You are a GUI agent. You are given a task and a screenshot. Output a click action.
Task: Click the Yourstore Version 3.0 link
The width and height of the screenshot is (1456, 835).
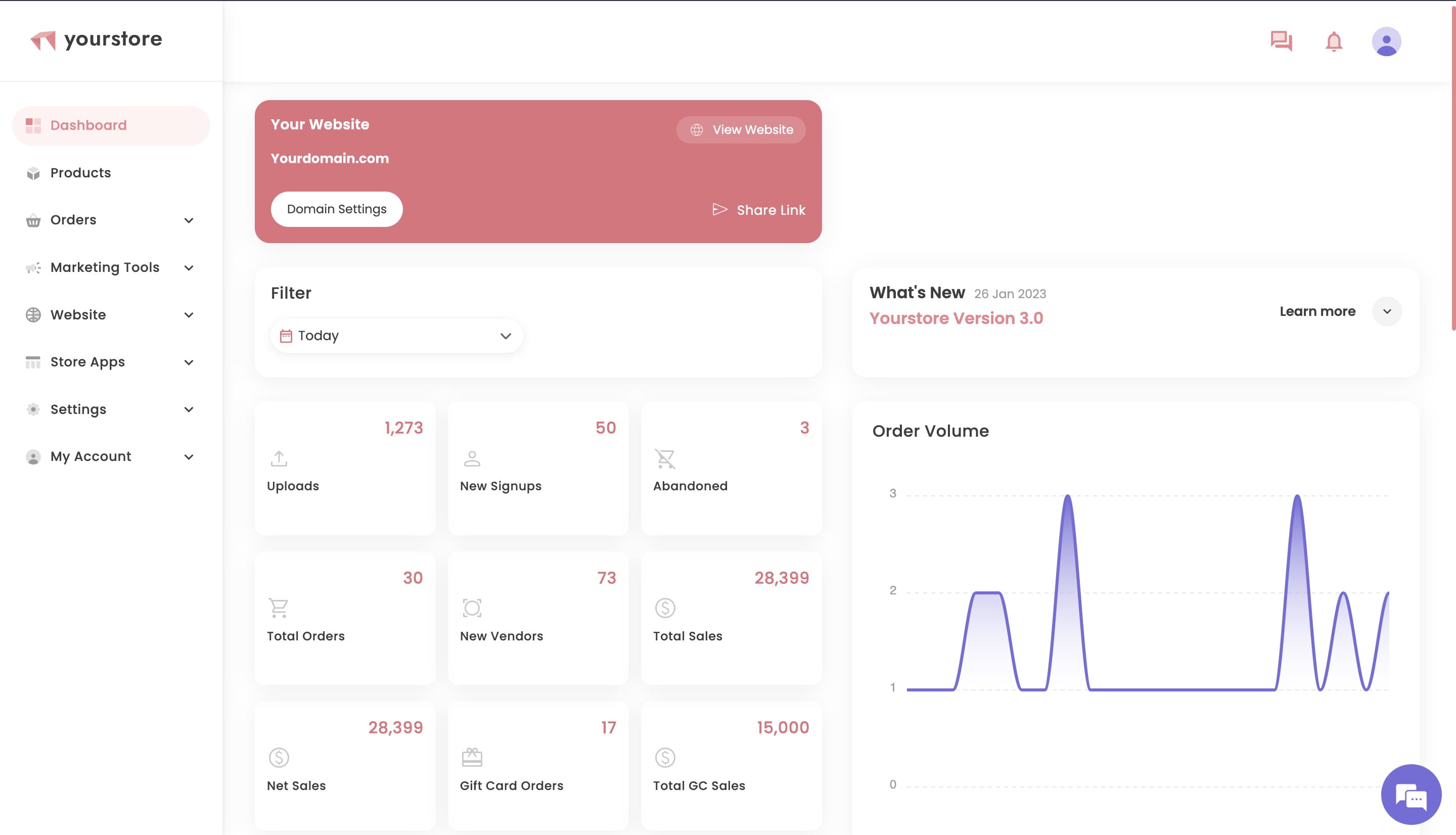pos(956,318)
